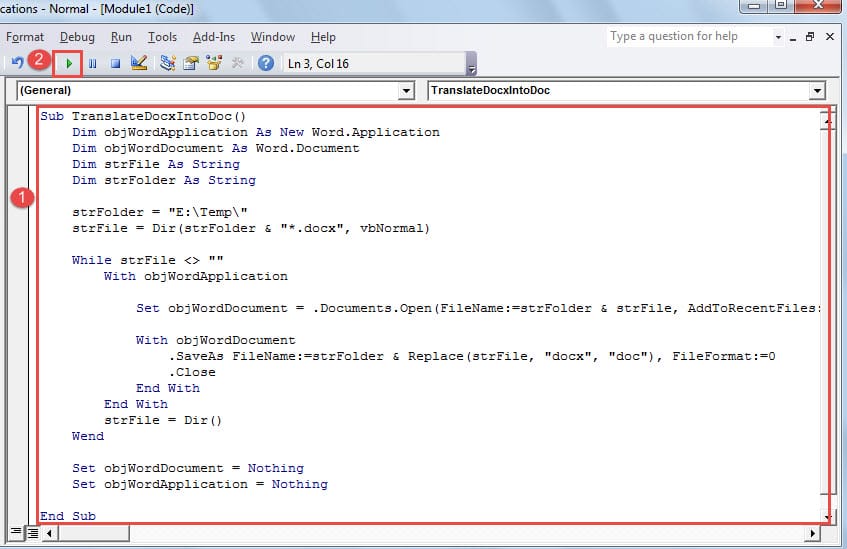Viewport: 847px width, 549px height.
Task: Toggle Design Mode icon in toolbar
Action: pyautogui.click(x=139, y=63)
